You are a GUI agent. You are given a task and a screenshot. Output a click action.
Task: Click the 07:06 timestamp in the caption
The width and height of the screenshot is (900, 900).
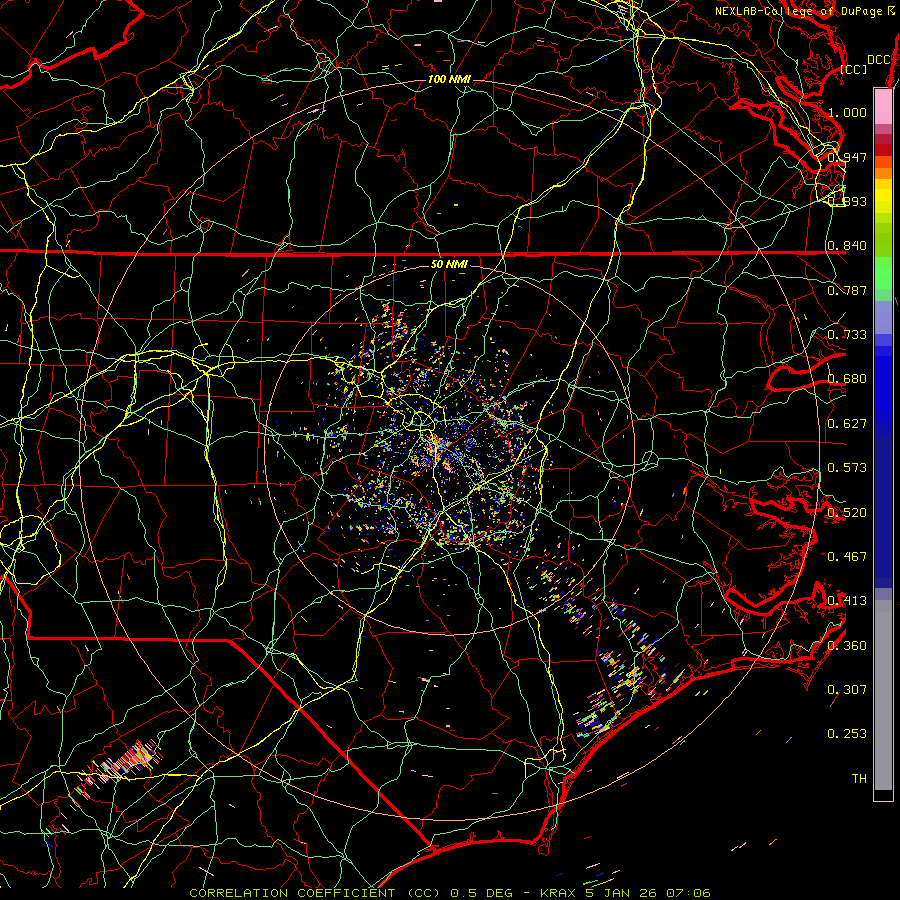[x=688, y=893]
